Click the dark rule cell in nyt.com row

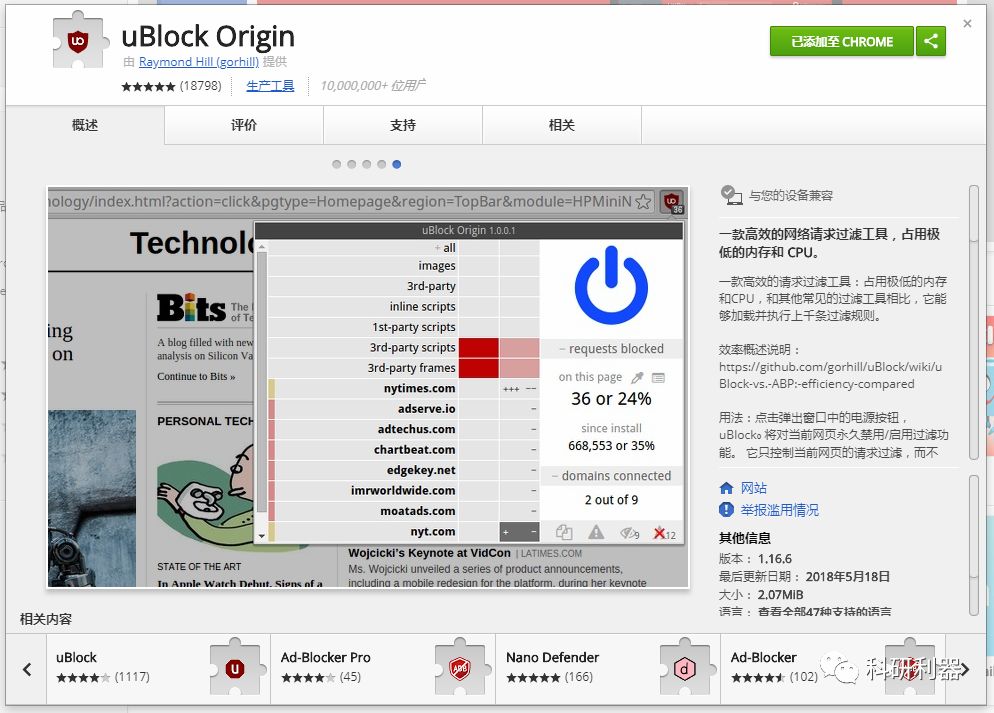[x=519, y=532]
